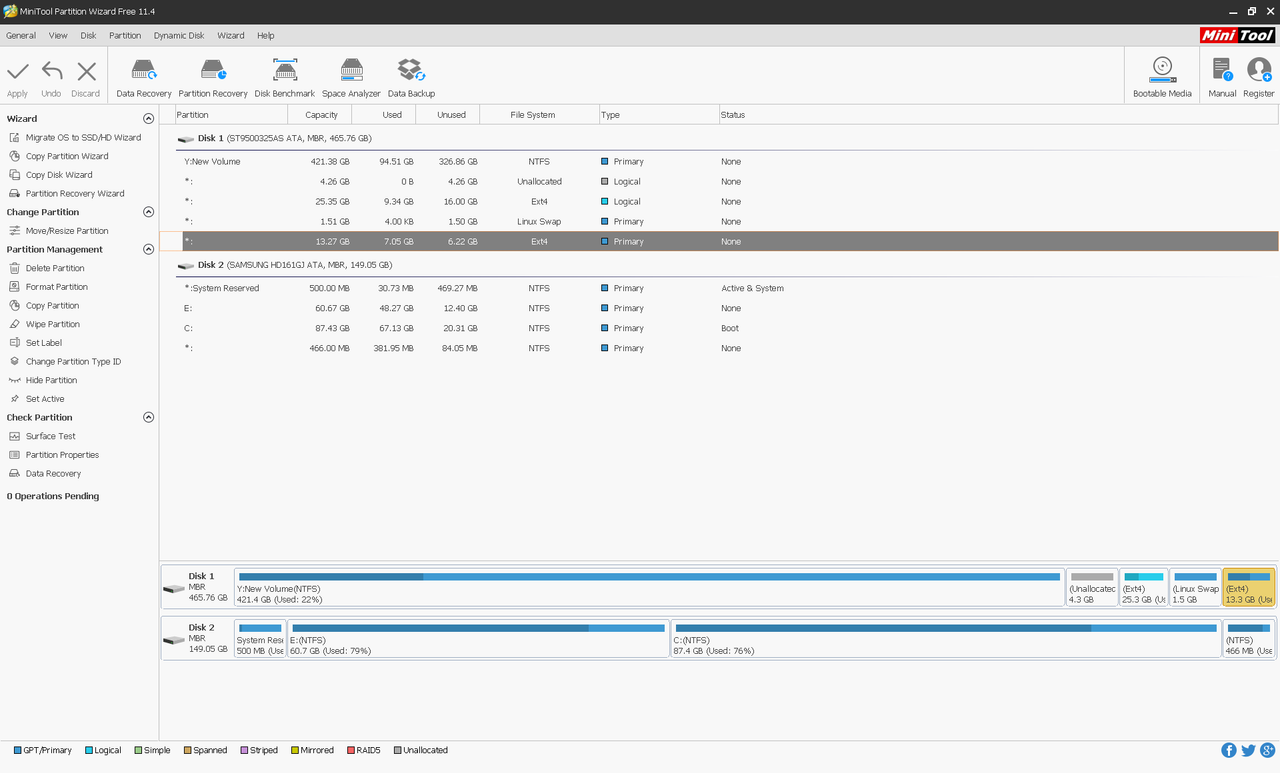Choose Format Partition in sidebar
Image resolution: width=1280 pixels, height=773 pixels.
[49, 287]
